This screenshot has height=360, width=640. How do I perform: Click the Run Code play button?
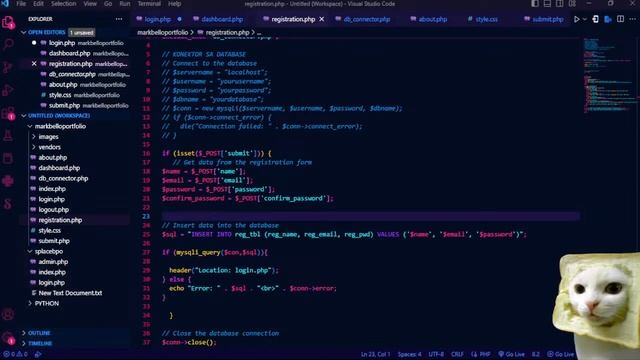pyautogui.click(x=576, y=19)
